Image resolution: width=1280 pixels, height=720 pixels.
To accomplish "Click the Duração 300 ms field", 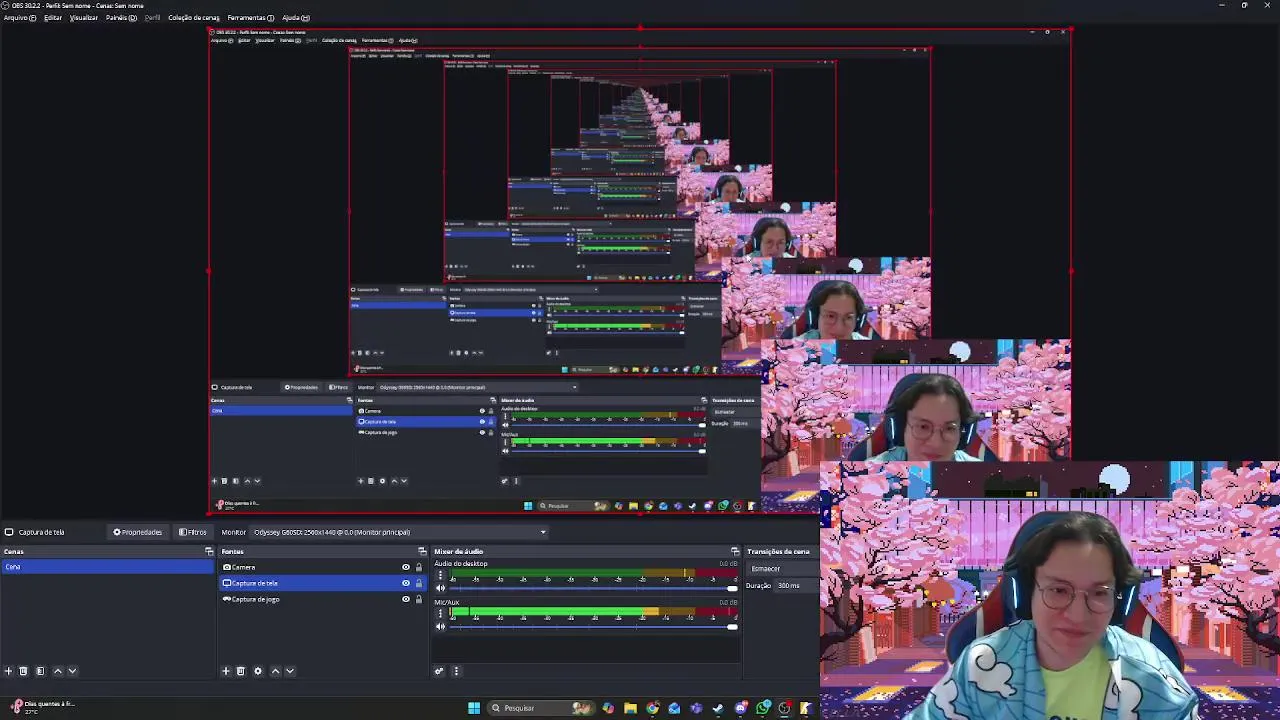I will click(x=795, y=585).
